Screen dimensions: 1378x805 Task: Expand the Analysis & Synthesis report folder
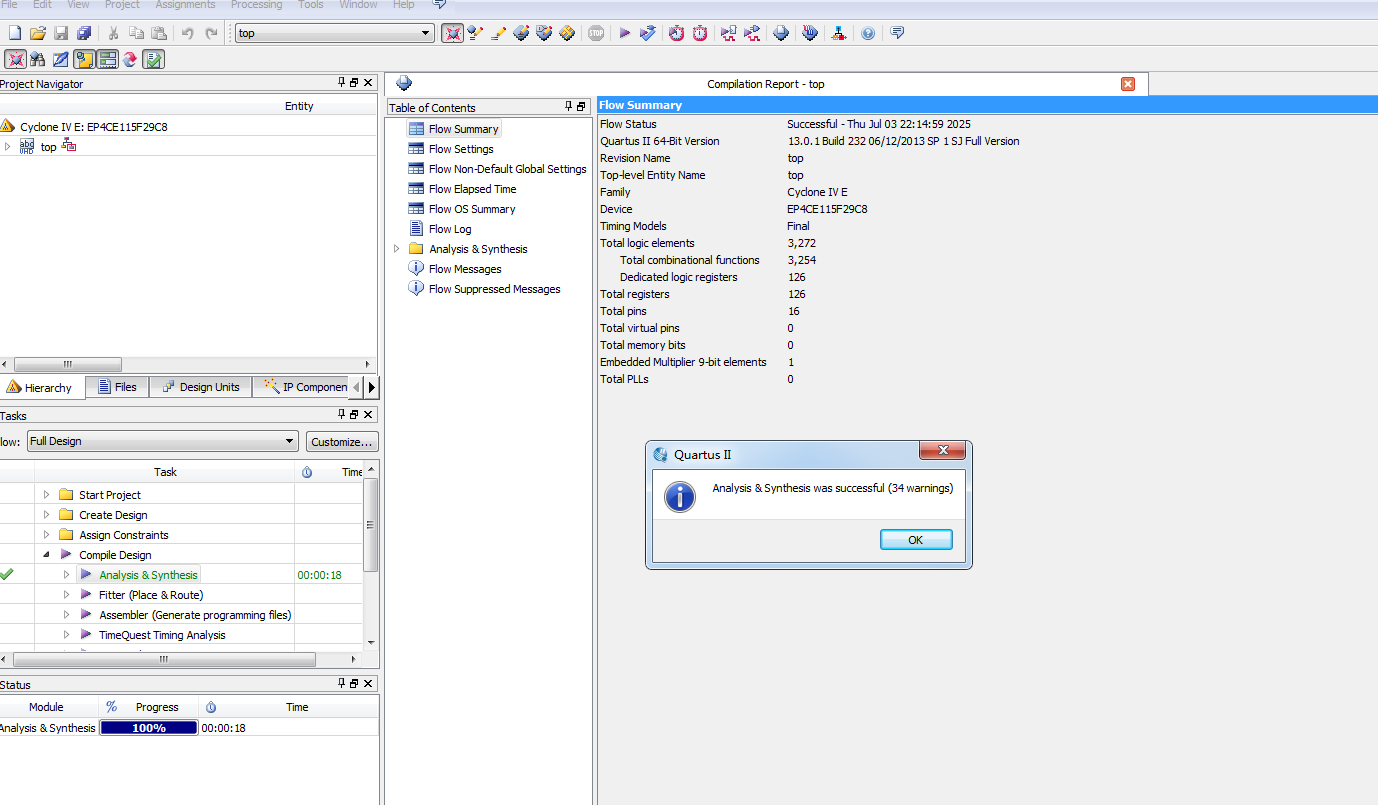click(x=397, y=249)
